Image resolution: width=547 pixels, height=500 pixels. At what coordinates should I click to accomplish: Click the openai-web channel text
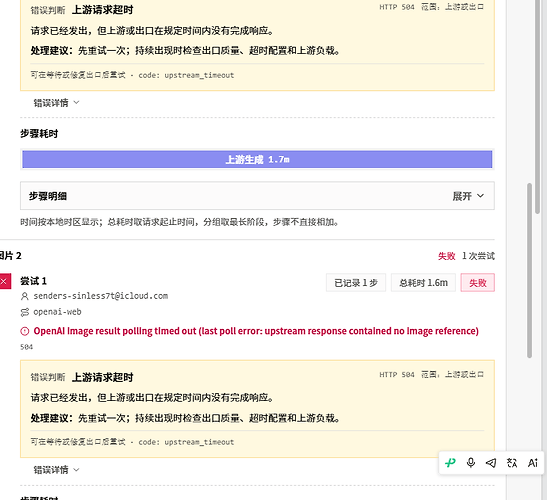click(57, 312)
